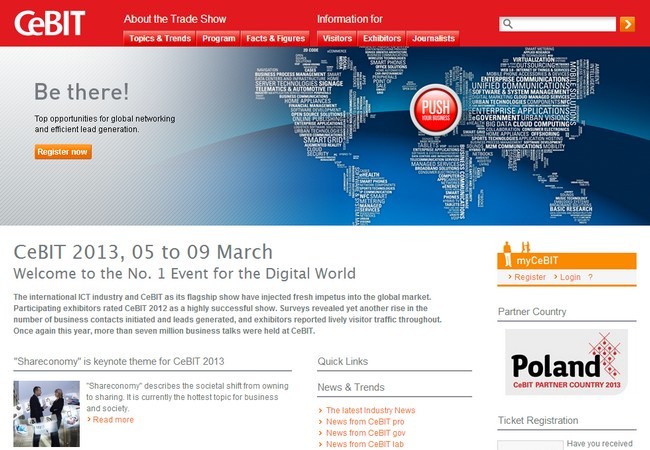Click the myCeBIT help question mark
650x450 pixels.
tap(590, 277)
